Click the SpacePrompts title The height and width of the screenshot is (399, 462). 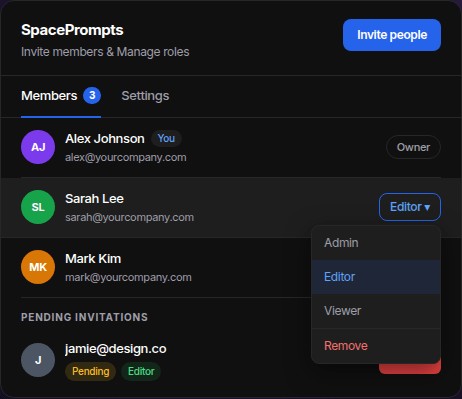(x=72, y=30)
